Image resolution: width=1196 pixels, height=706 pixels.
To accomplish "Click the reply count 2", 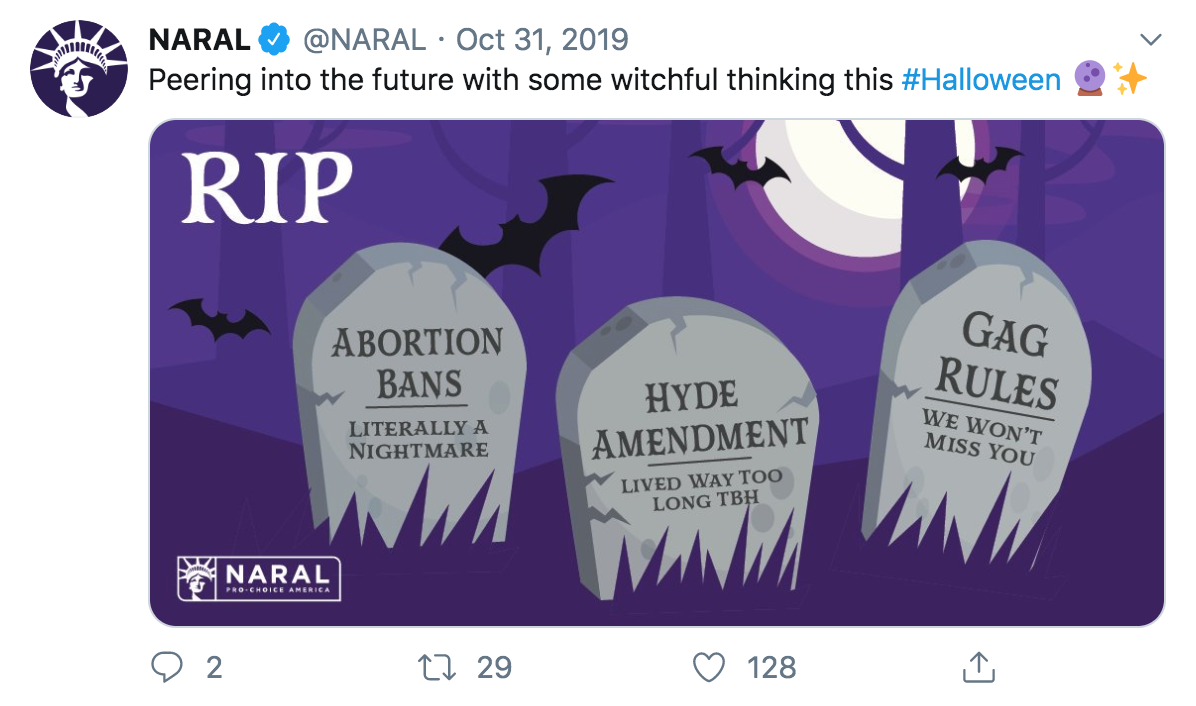I will point(214,668).
